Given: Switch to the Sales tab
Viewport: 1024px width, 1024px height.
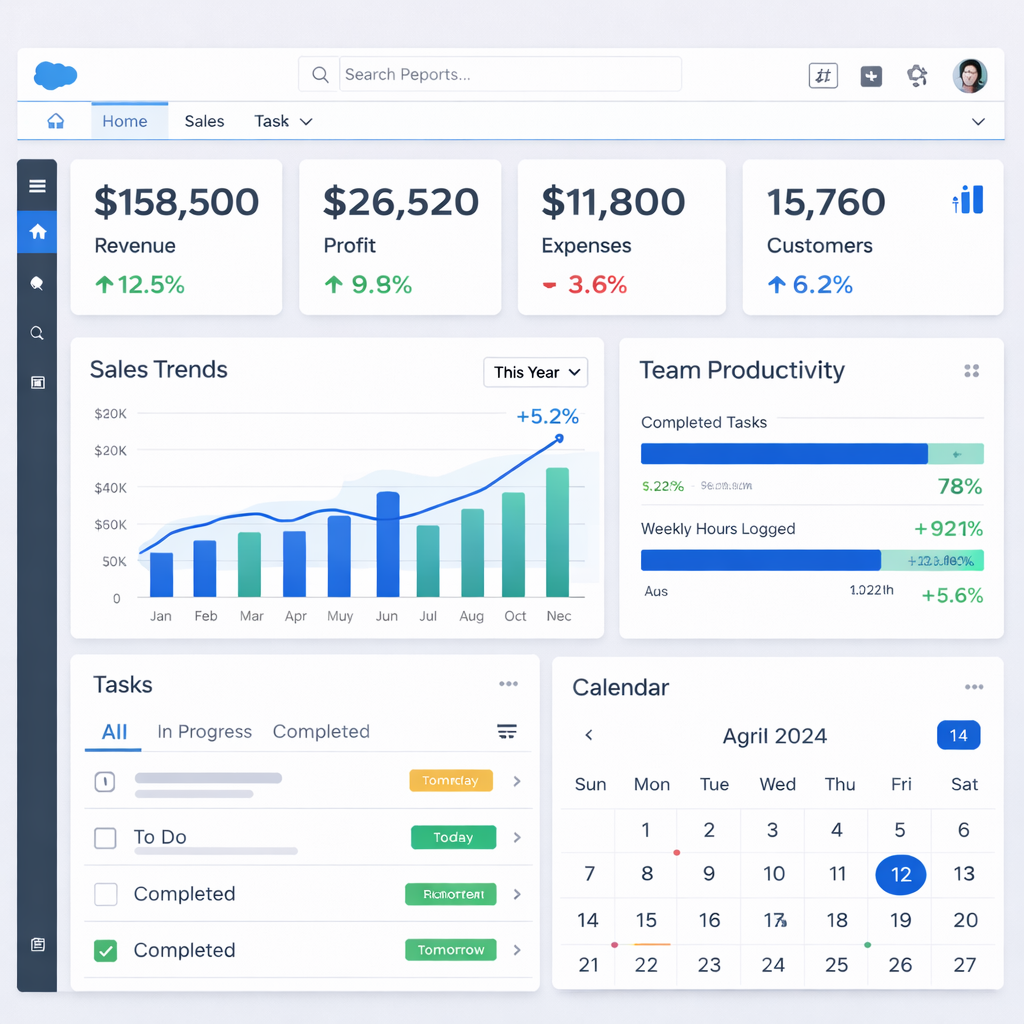Looking at the screenshot, I should pyautogui.click(x=204, y=121).
